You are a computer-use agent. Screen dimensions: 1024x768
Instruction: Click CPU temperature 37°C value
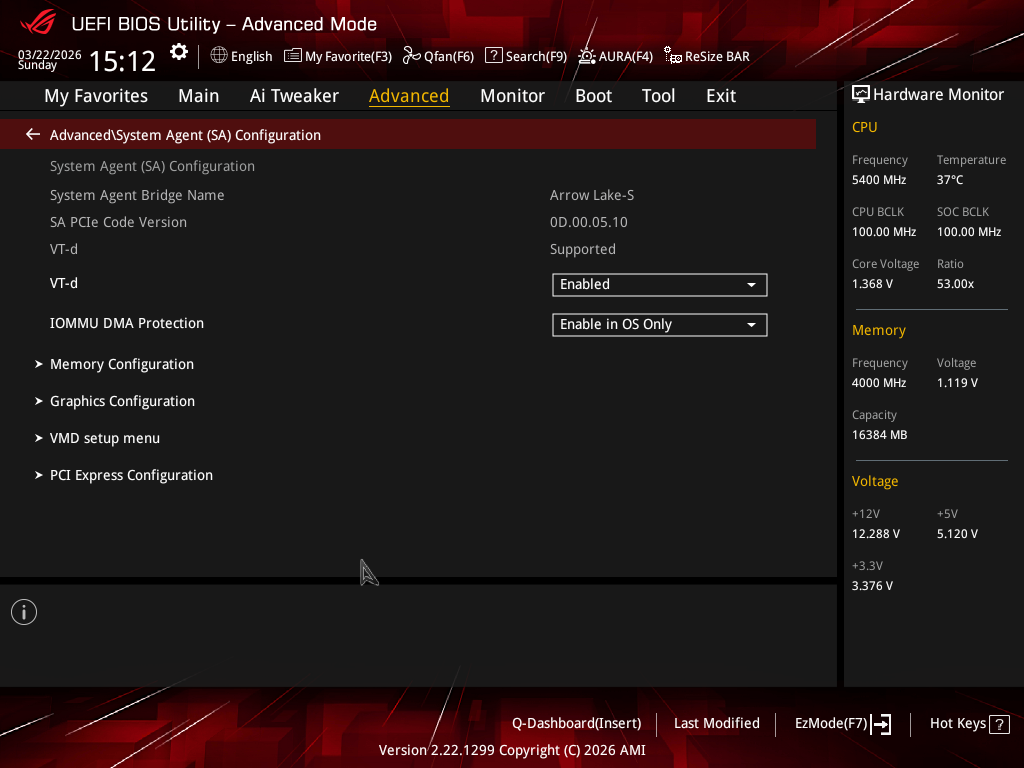coord(950,180)
